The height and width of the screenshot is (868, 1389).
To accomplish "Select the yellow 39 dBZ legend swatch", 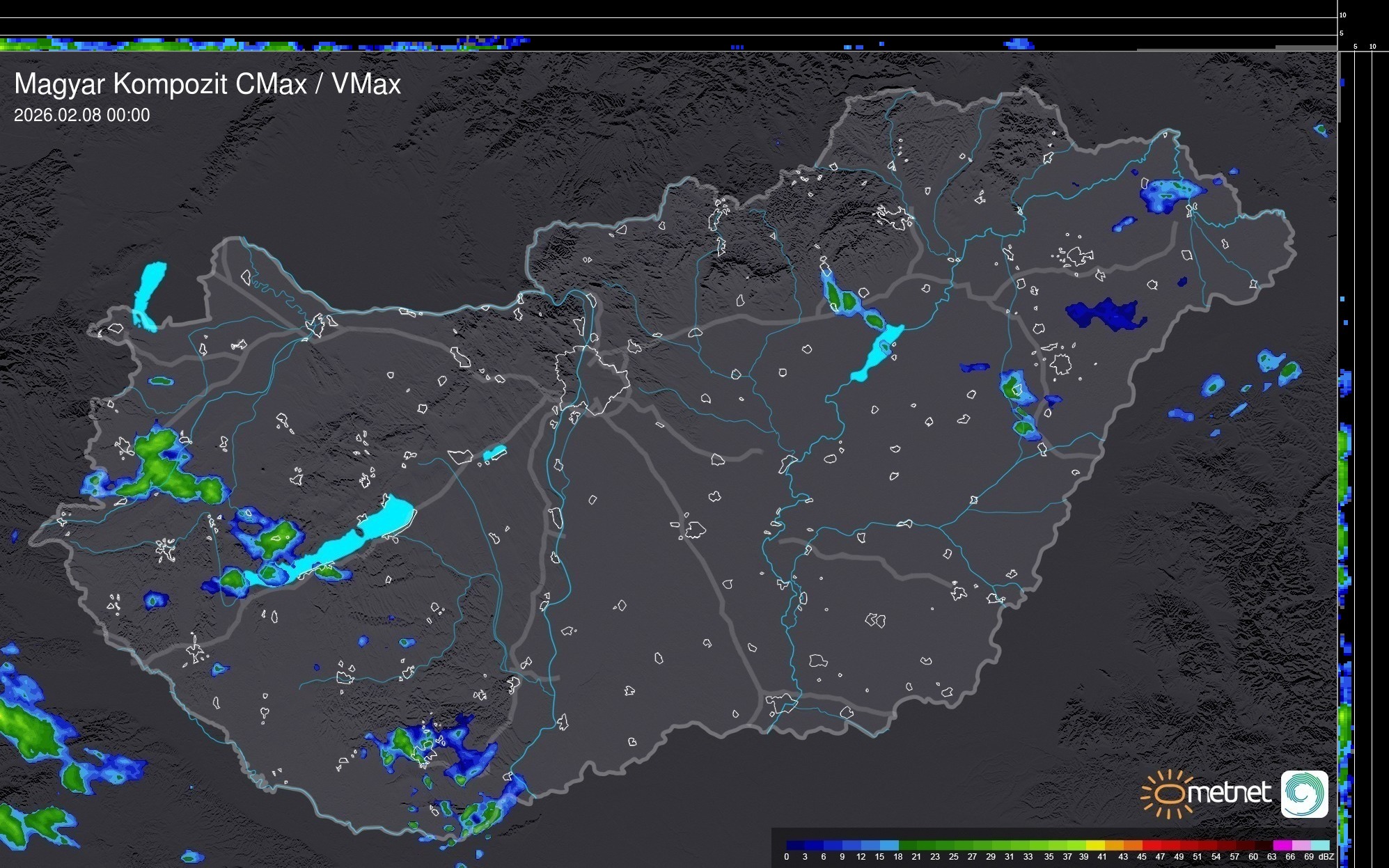I will pyautogui.click(x=1096, y=845).
